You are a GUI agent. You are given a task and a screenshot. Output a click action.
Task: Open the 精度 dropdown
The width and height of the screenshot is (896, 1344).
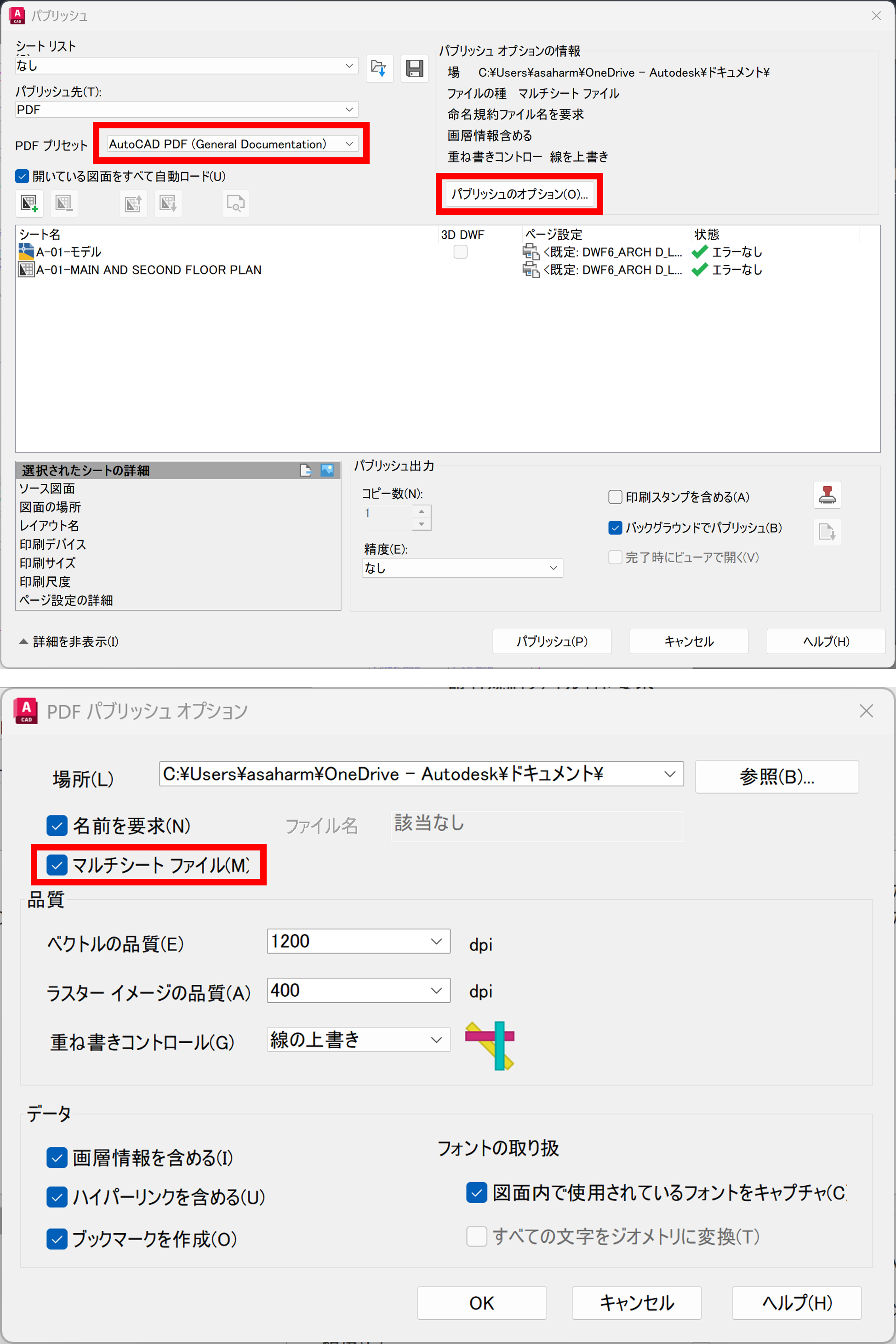tap(462, 568)
